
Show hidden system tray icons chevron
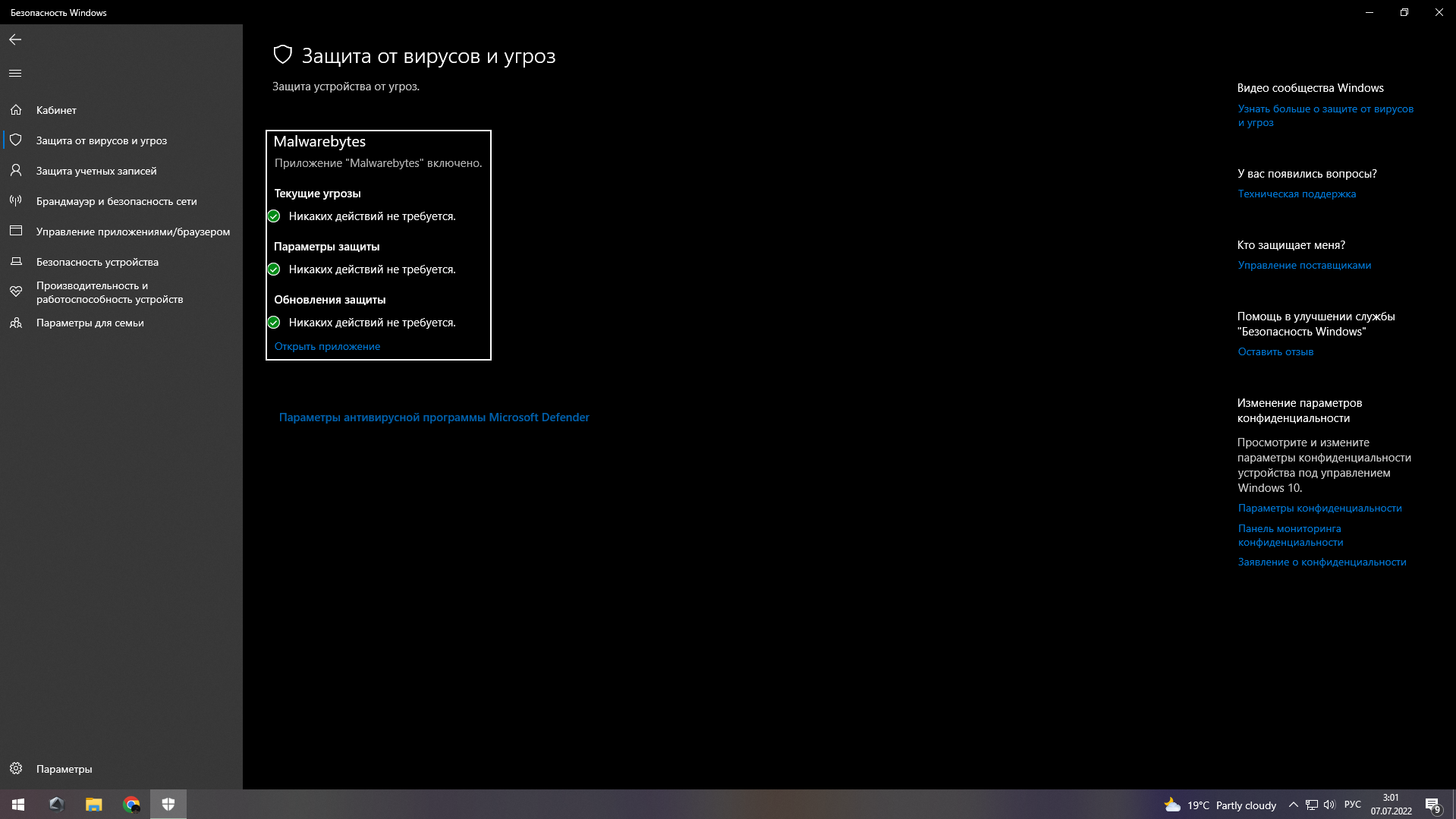pos(1293,805)
